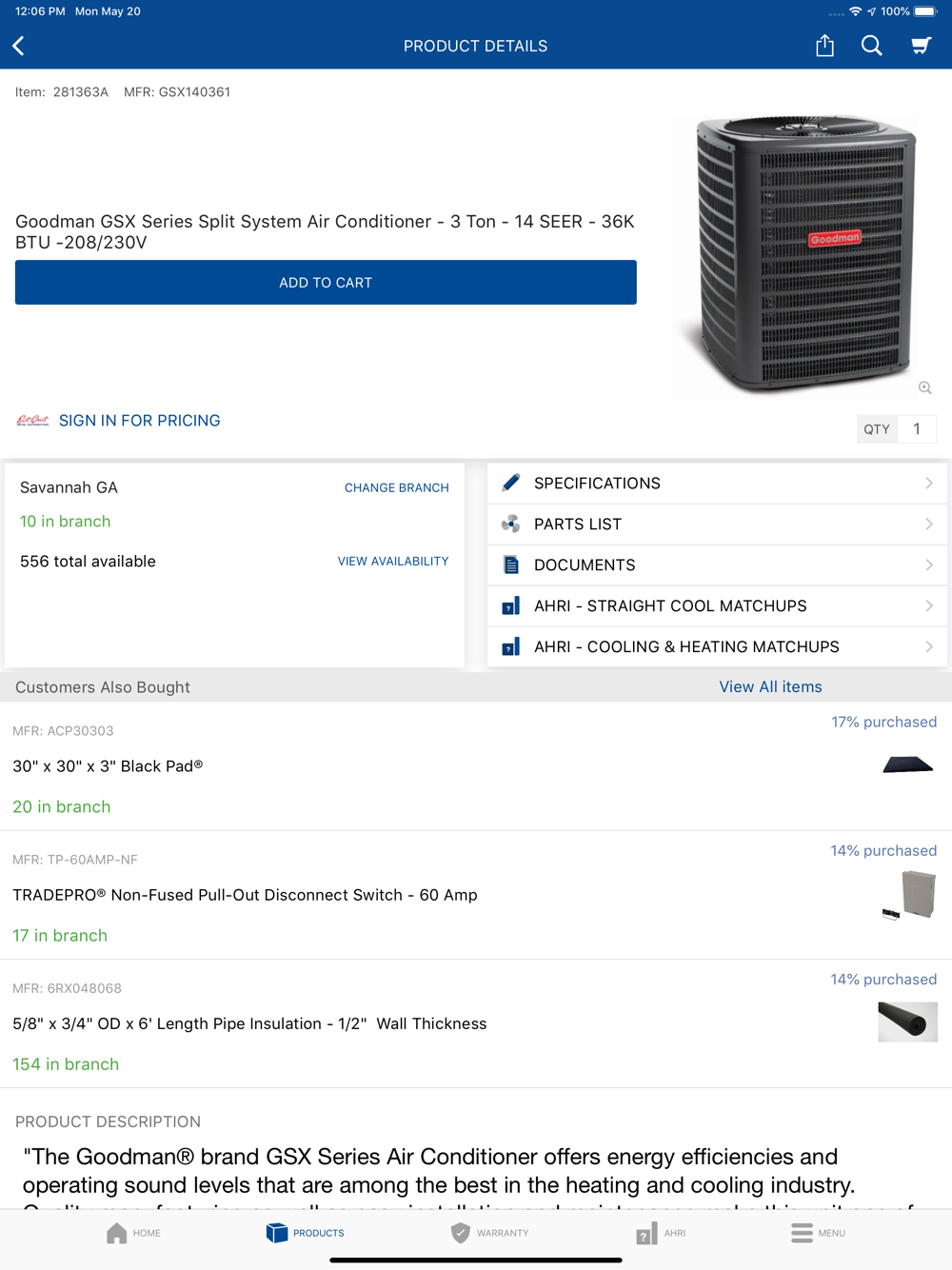
Task: Zoom the product image via magnifier icon
Action: [x=924, y=387]
